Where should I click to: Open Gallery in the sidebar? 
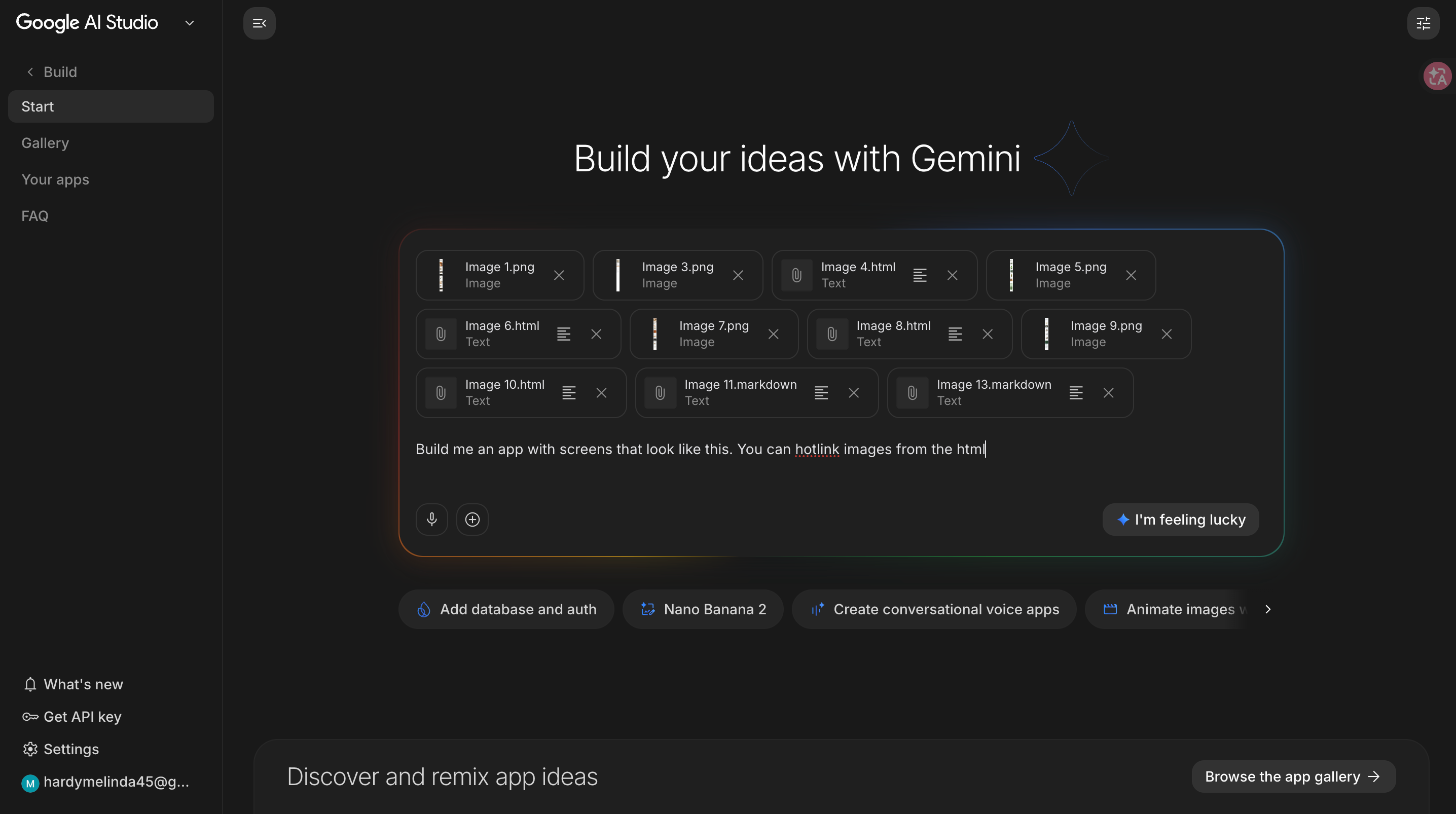[45, 143]
